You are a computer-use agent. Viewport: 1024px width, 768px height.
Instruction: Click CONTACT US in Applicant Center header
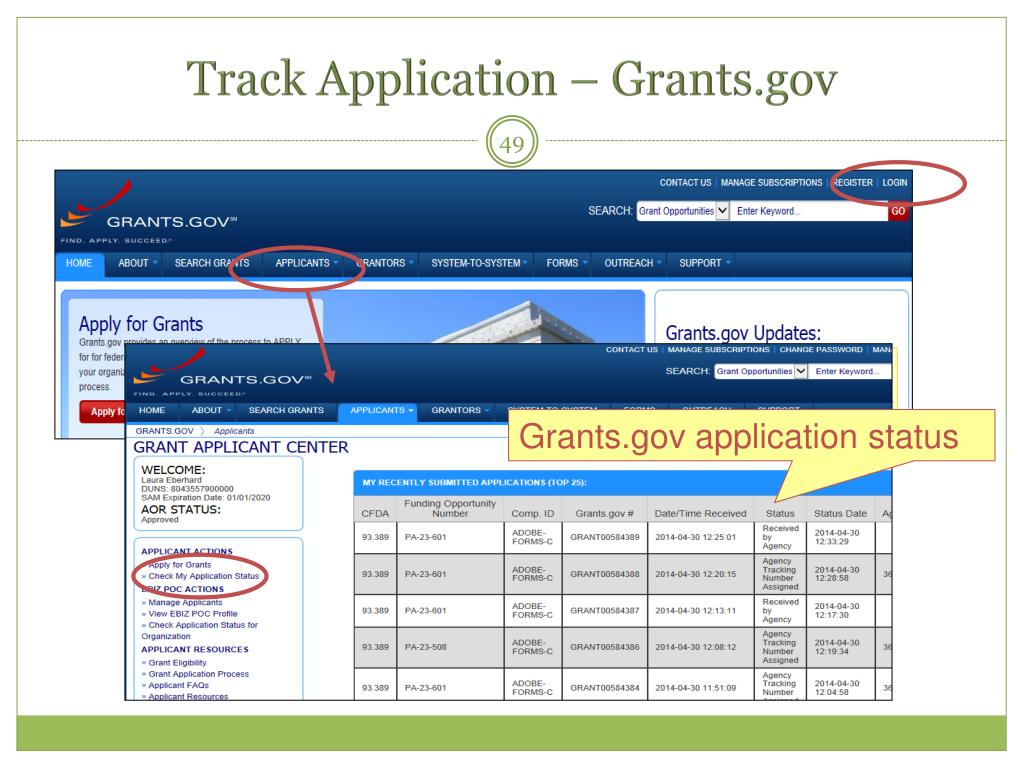pos(632,350)
